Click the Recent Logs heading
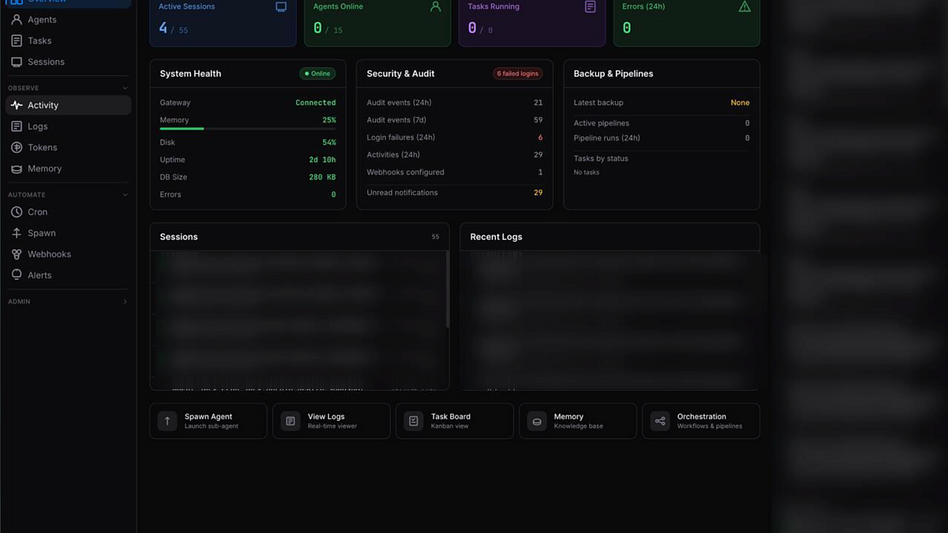This screenshot has height=533, width=948. (x=496, y=237)
